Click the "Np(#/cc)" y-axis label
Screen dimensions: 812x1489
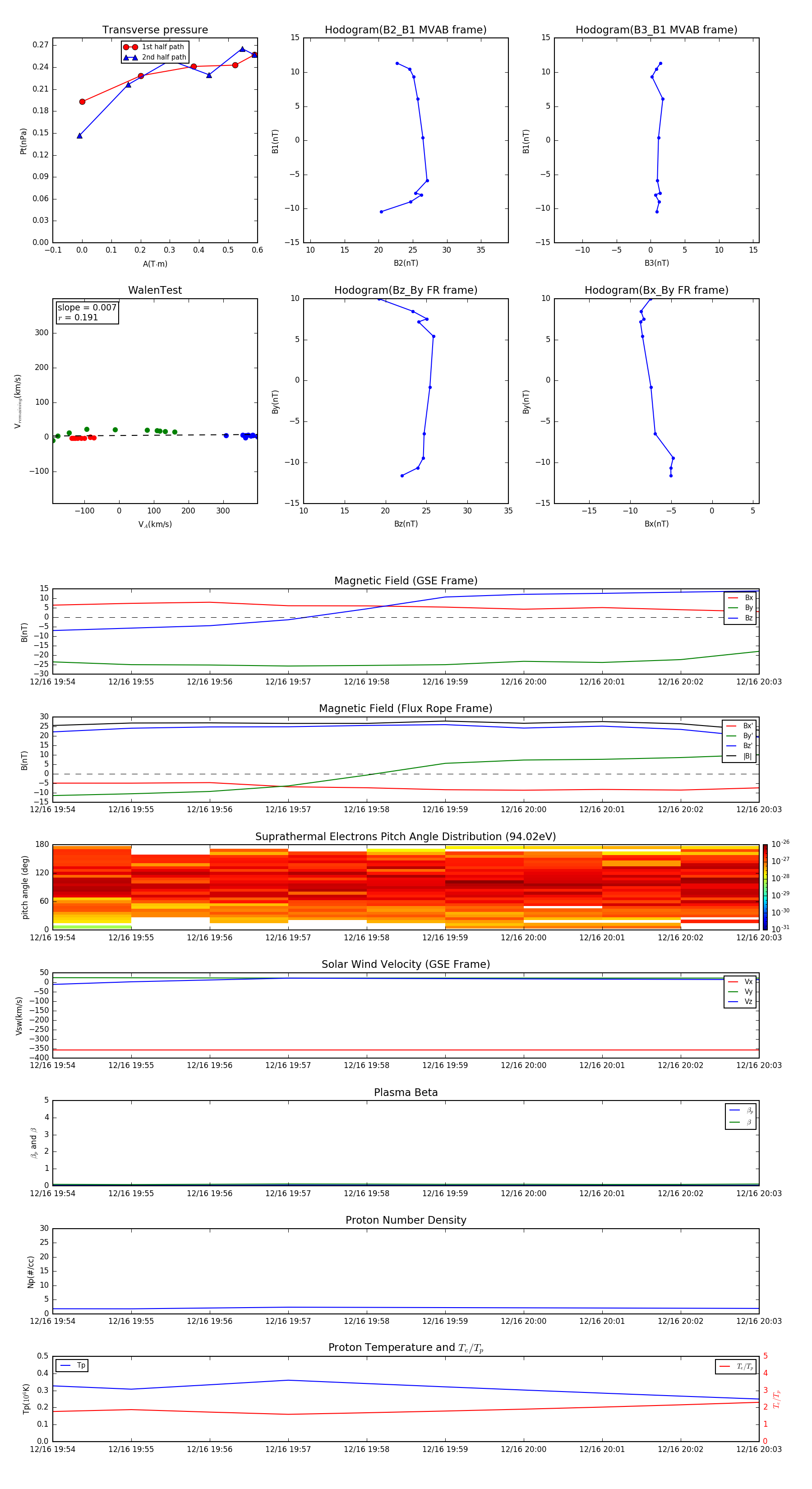[x=31, y=1272]
